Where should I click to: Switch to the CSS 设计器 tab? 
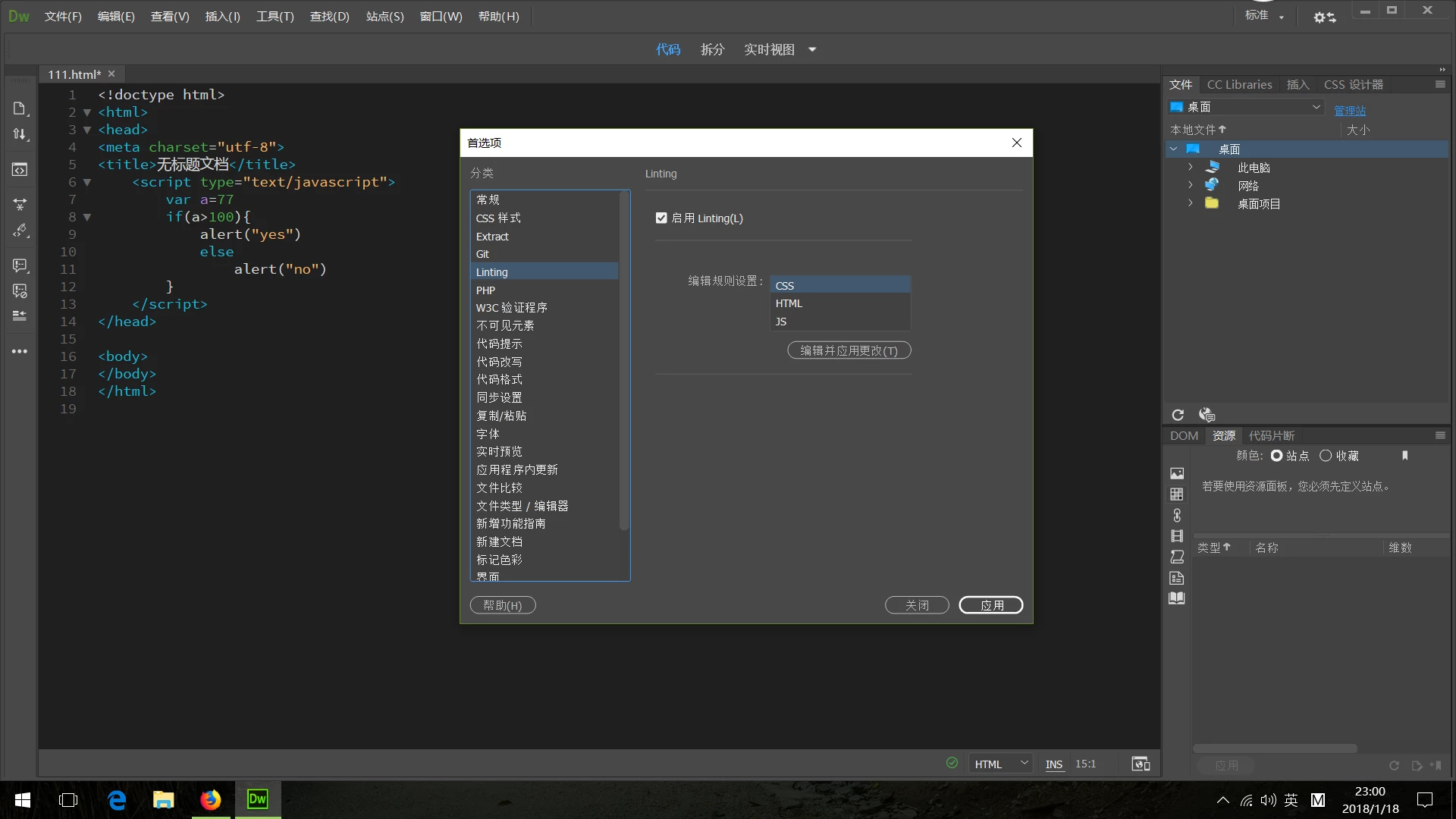point(1353,85)
